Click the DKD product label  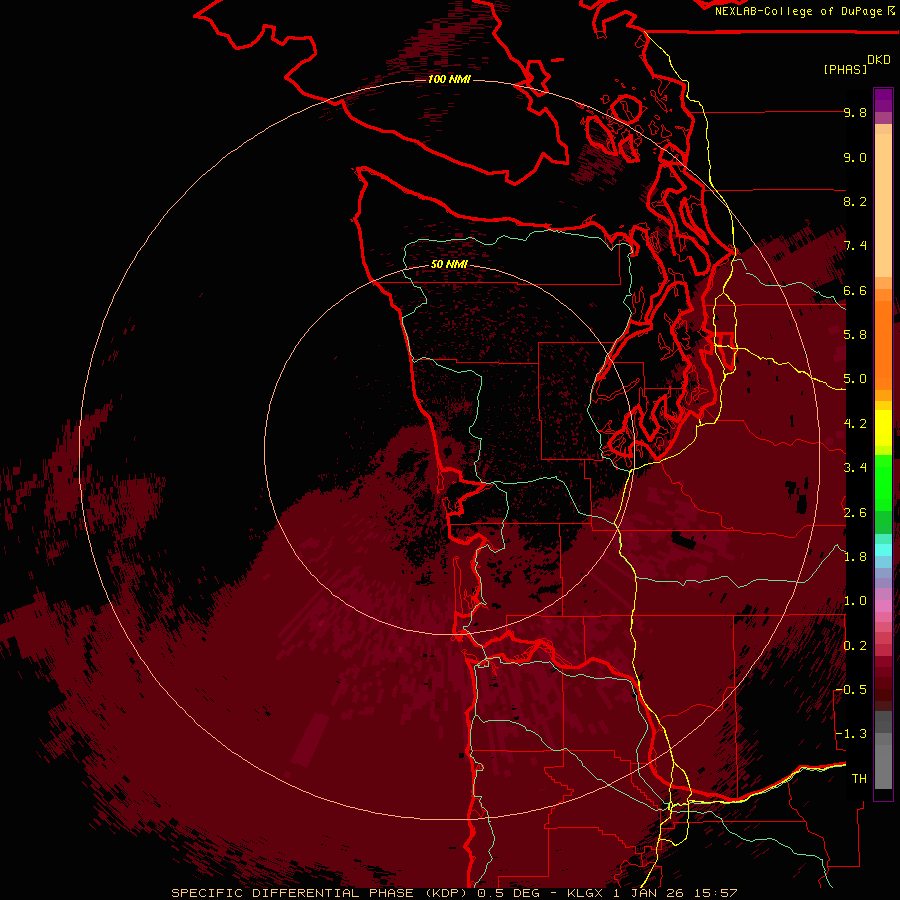click(x=879, y=60)
